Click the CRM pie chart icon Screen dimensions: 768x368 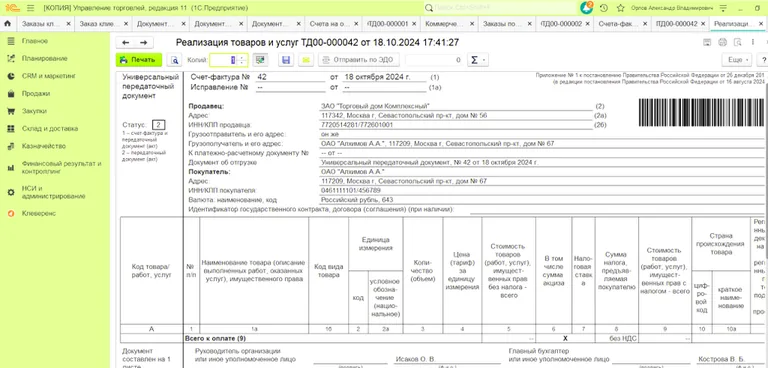tap(11, 76)
